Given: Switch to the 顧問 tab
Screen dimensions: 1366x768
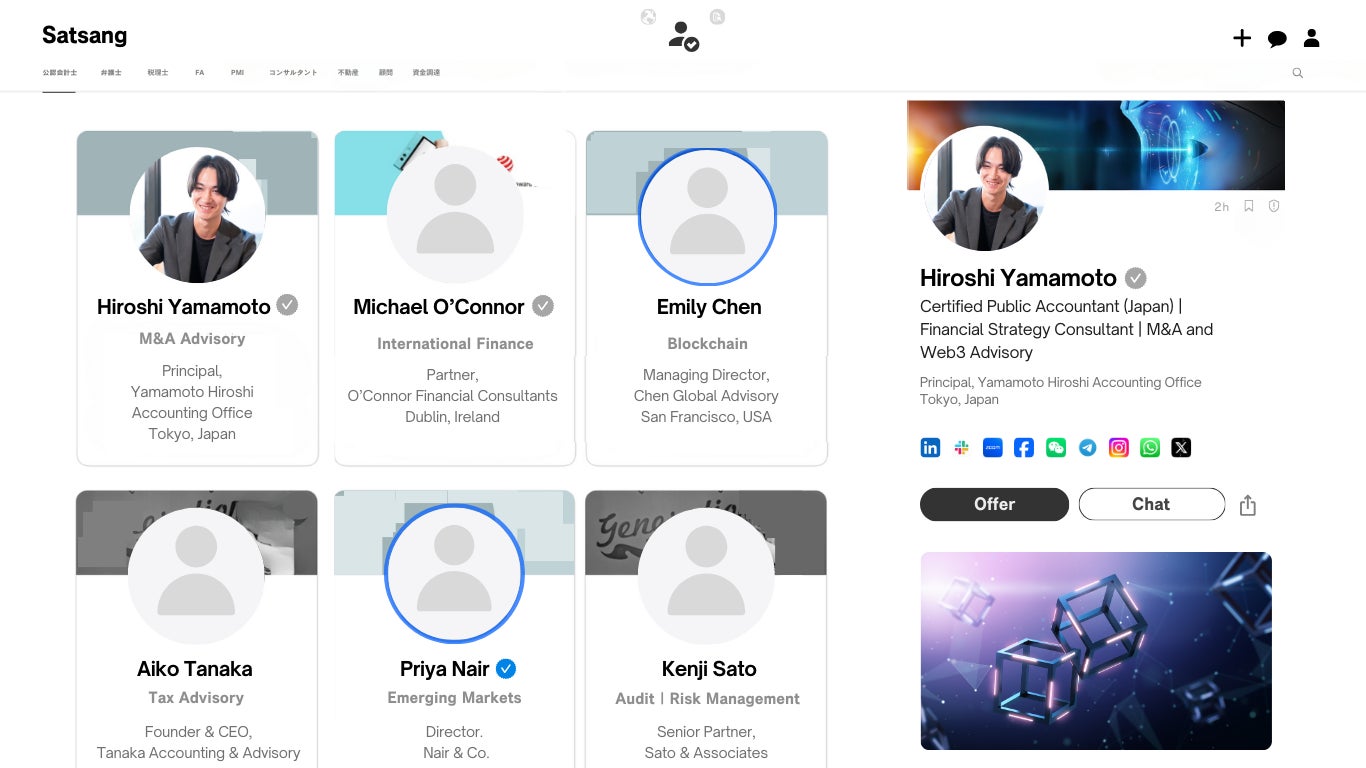Looking at the screenshot, I should coord(386,73).
